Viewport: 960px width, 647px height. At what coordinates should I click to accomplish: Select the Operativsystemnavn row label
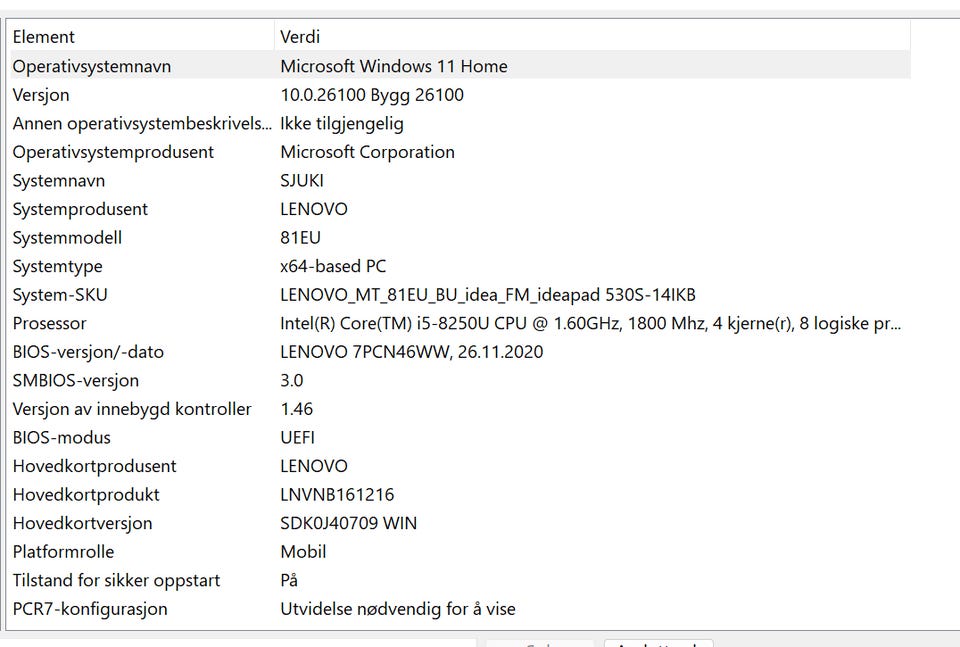tap(92, 66)
